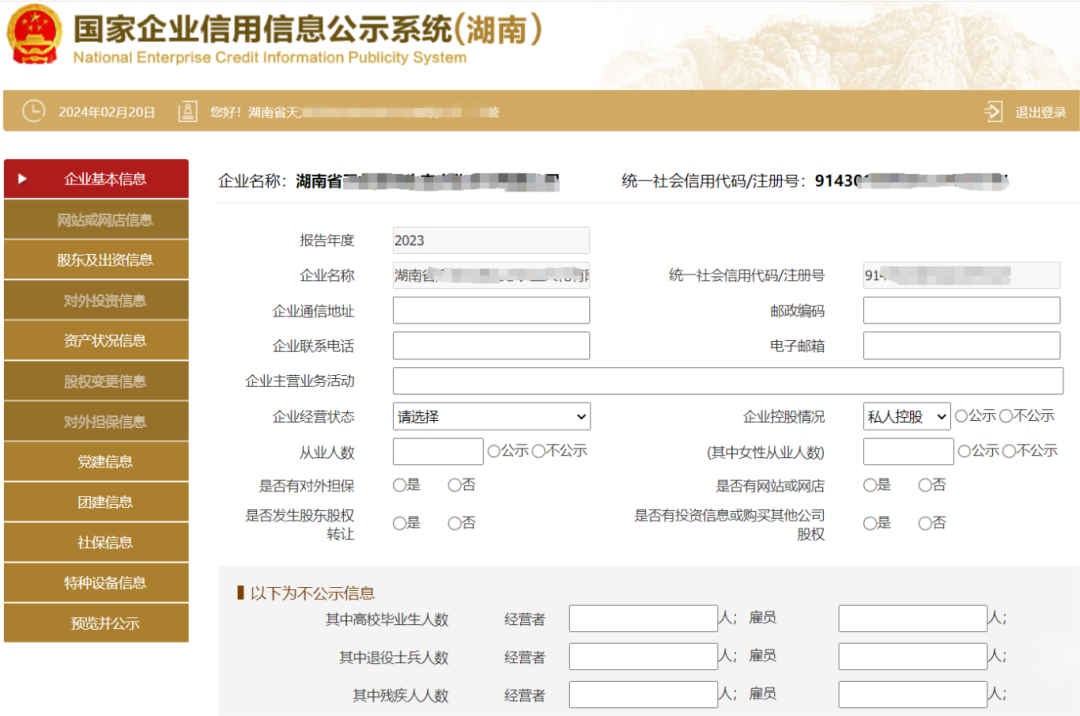Click the clock icon beside the date

(33, 111)
